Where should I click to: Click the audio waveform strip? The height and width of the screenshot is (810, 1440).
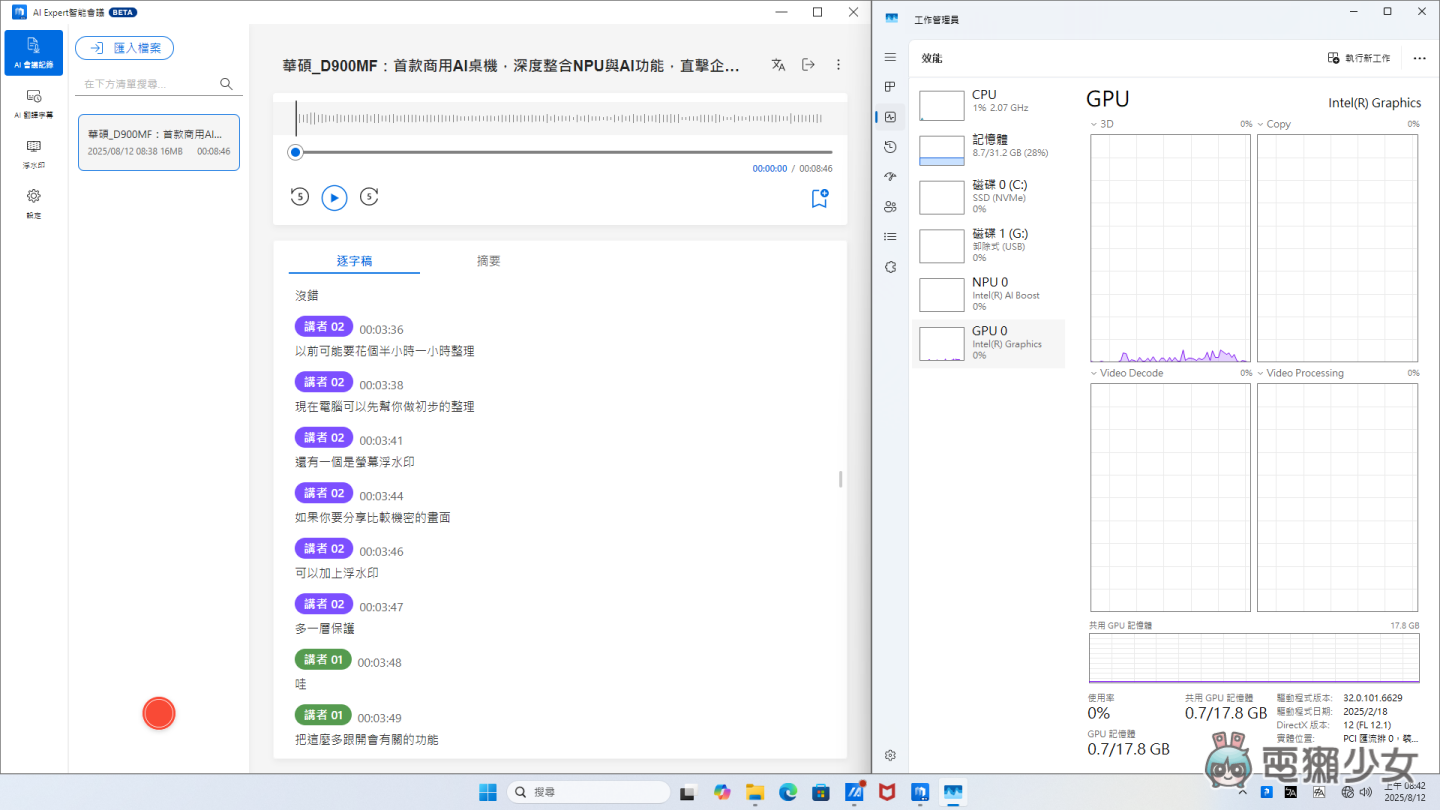tap(560, 118)
